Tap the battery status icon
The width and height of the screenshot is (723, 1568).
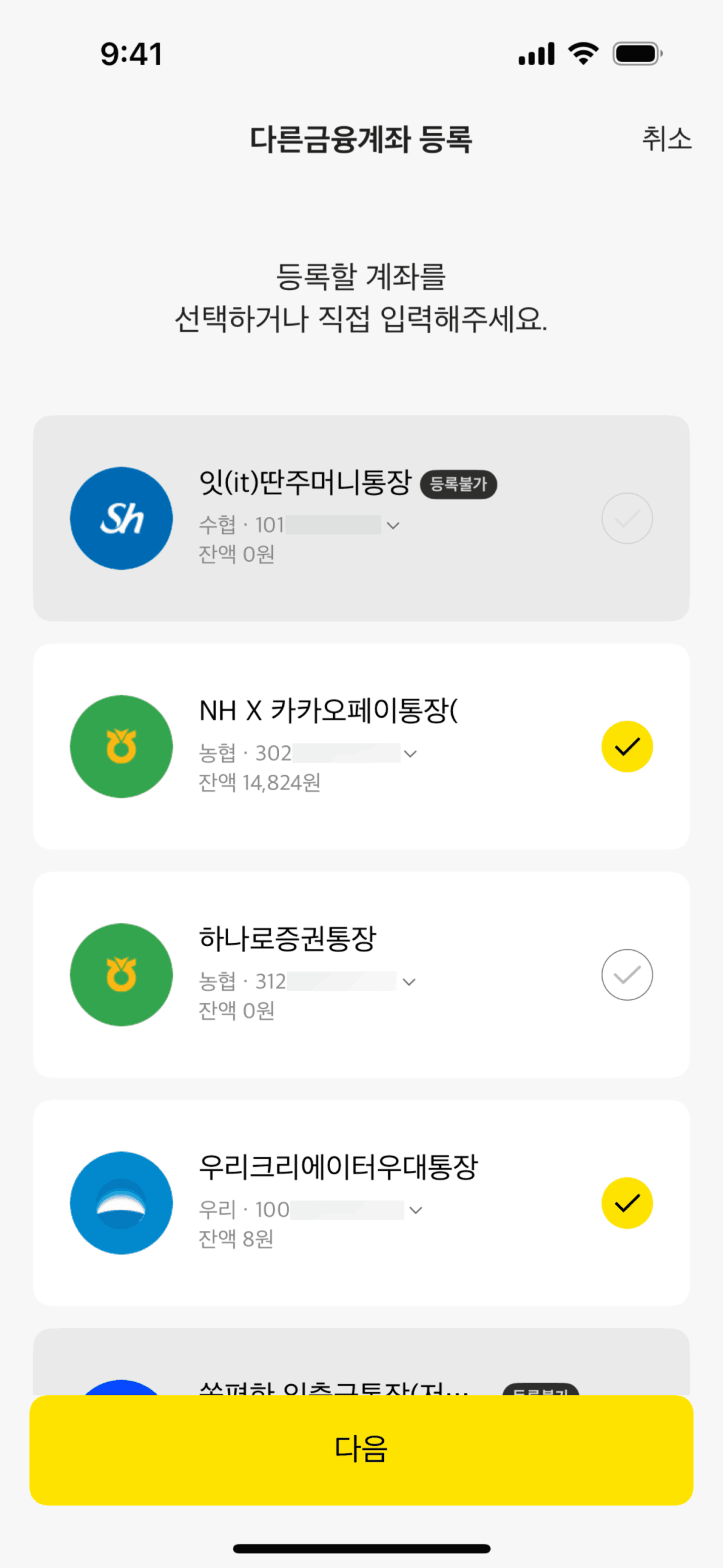click(637, 54)
